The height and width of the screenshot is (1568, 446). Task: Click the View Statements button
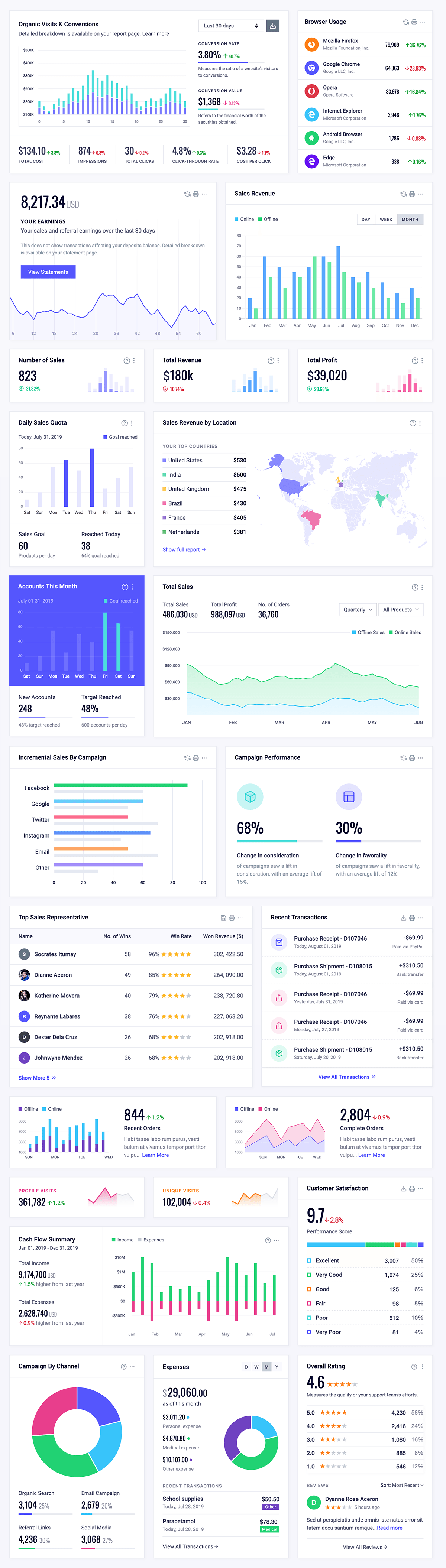48,272
